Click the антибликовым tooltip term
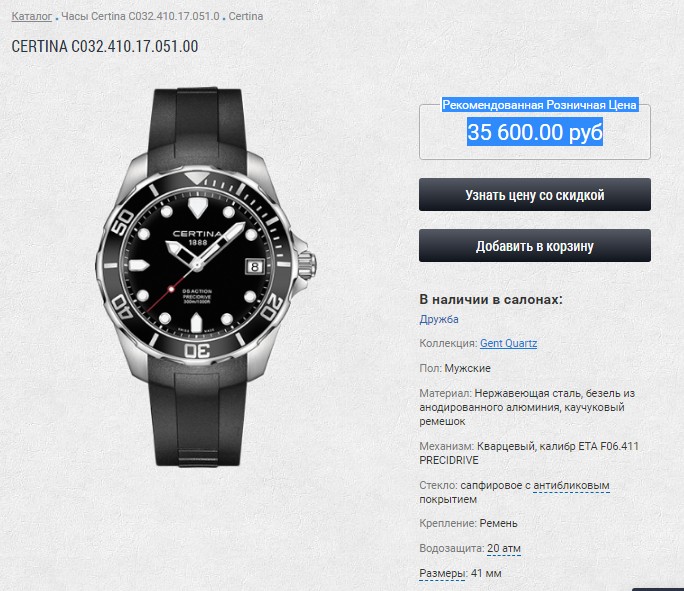Screen dimensions: 684x591 pos(571,485)
